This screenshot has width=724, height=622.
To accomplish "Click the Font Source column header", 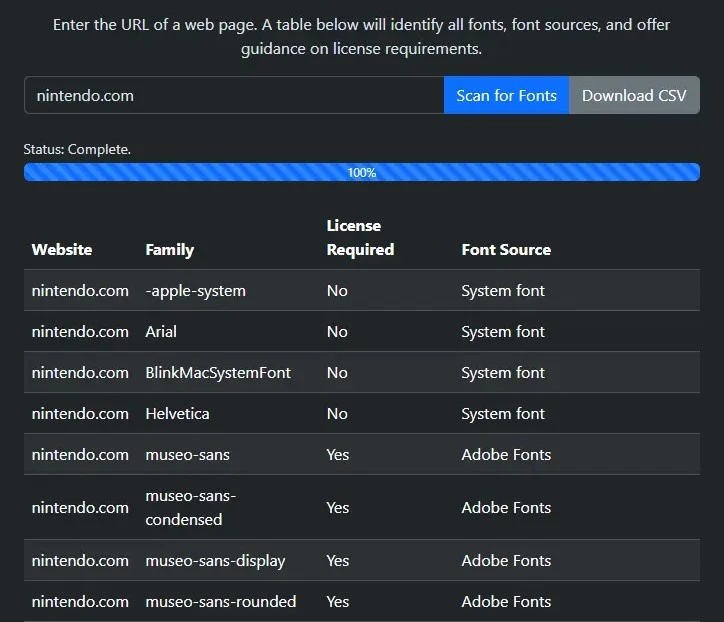I will pyautogui.click(x=506, y=250).
